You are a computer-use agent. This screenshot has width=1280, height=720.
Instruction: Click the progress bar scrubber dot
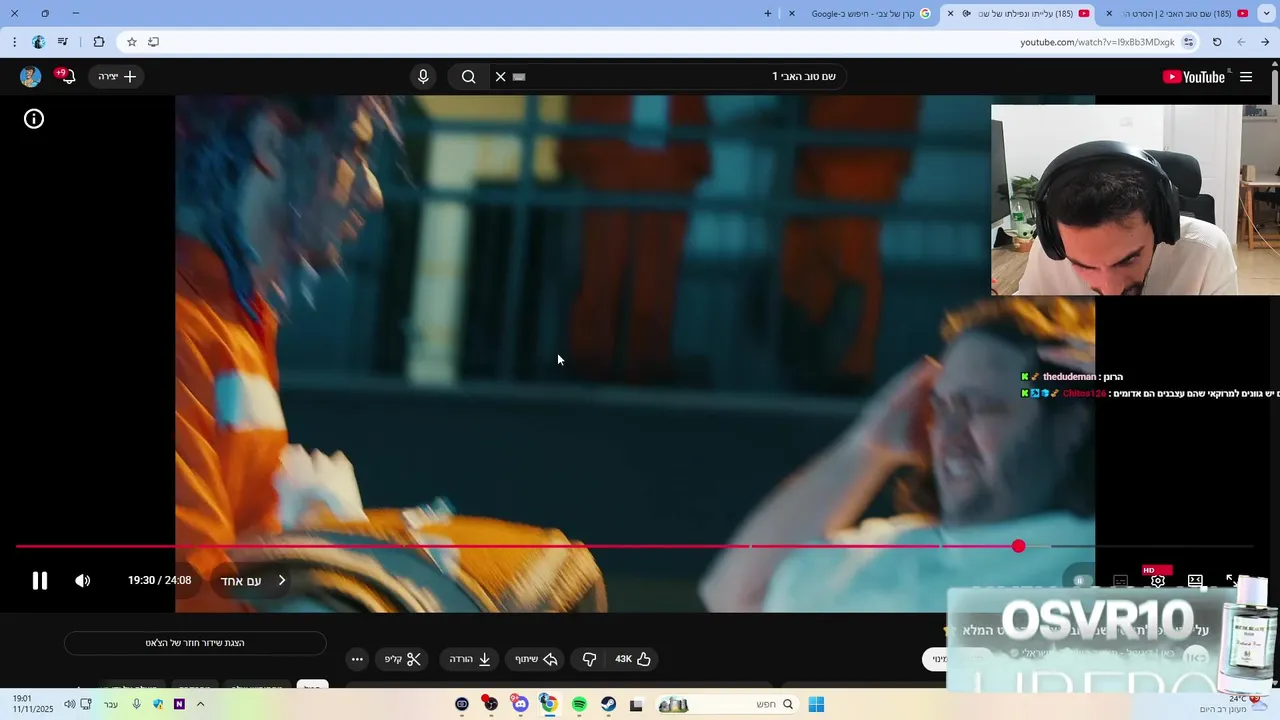[1018, 546]
